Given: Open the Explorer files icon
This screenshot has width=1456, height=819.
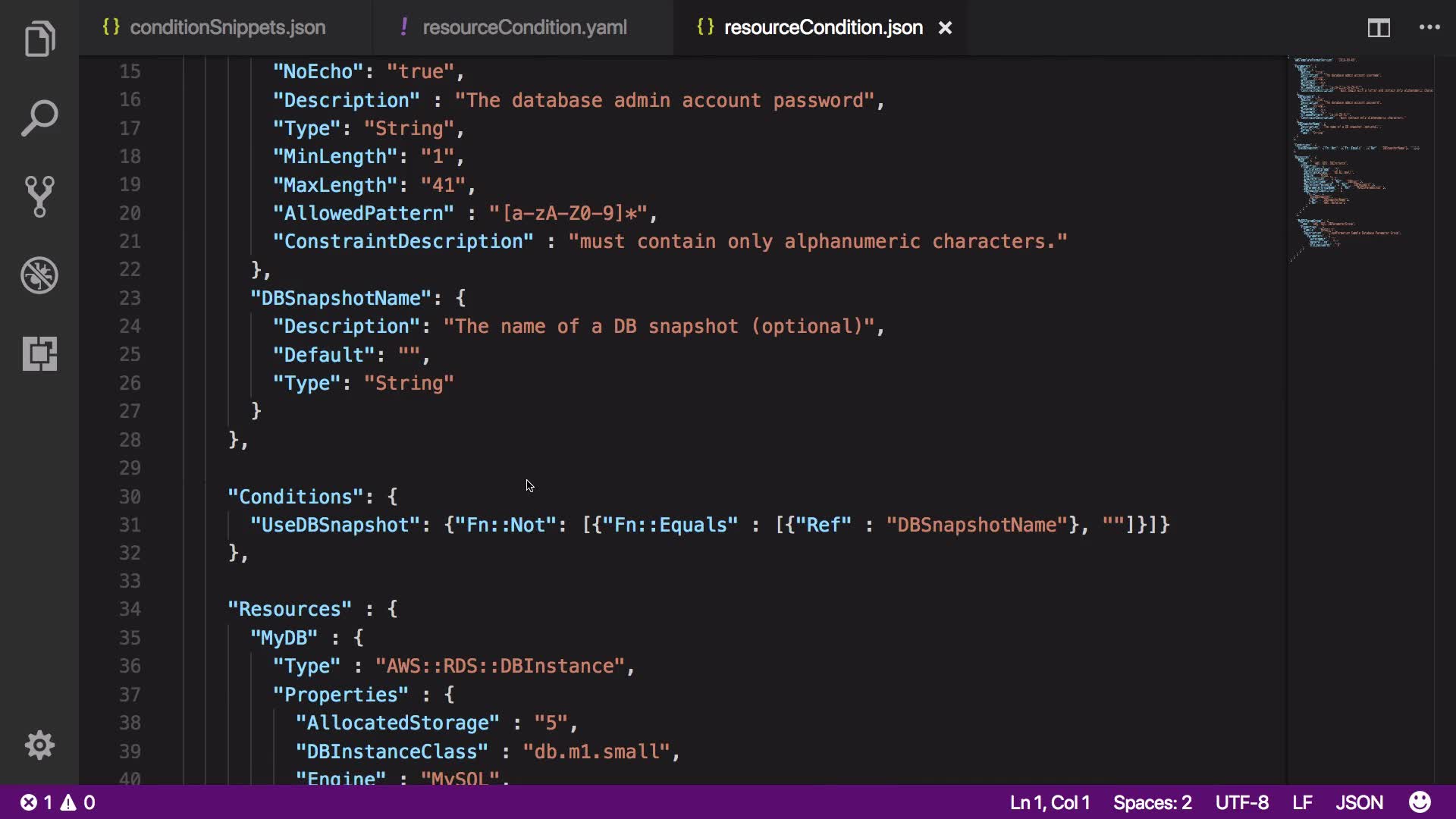Looking at the screenshot, I should click(x=39, y=39).
